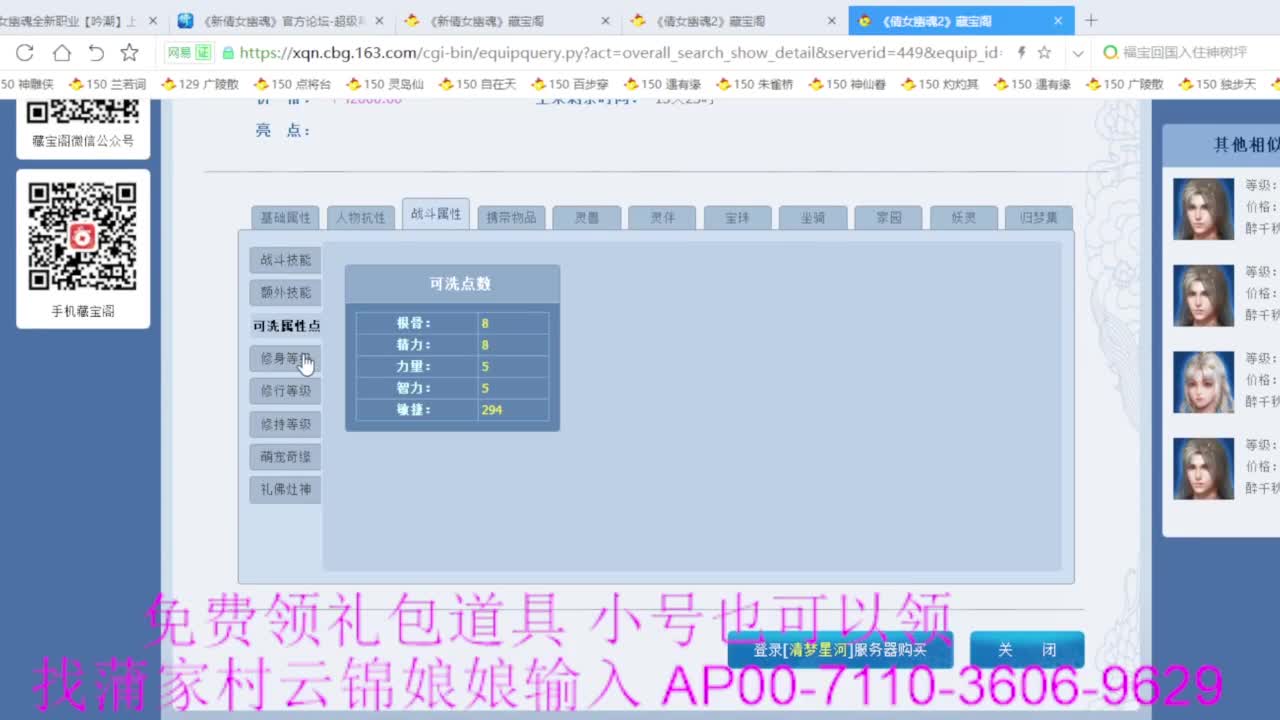Click the 登录服务器购买 button
The image size is (1280, 720).
(x=840, y=650)
